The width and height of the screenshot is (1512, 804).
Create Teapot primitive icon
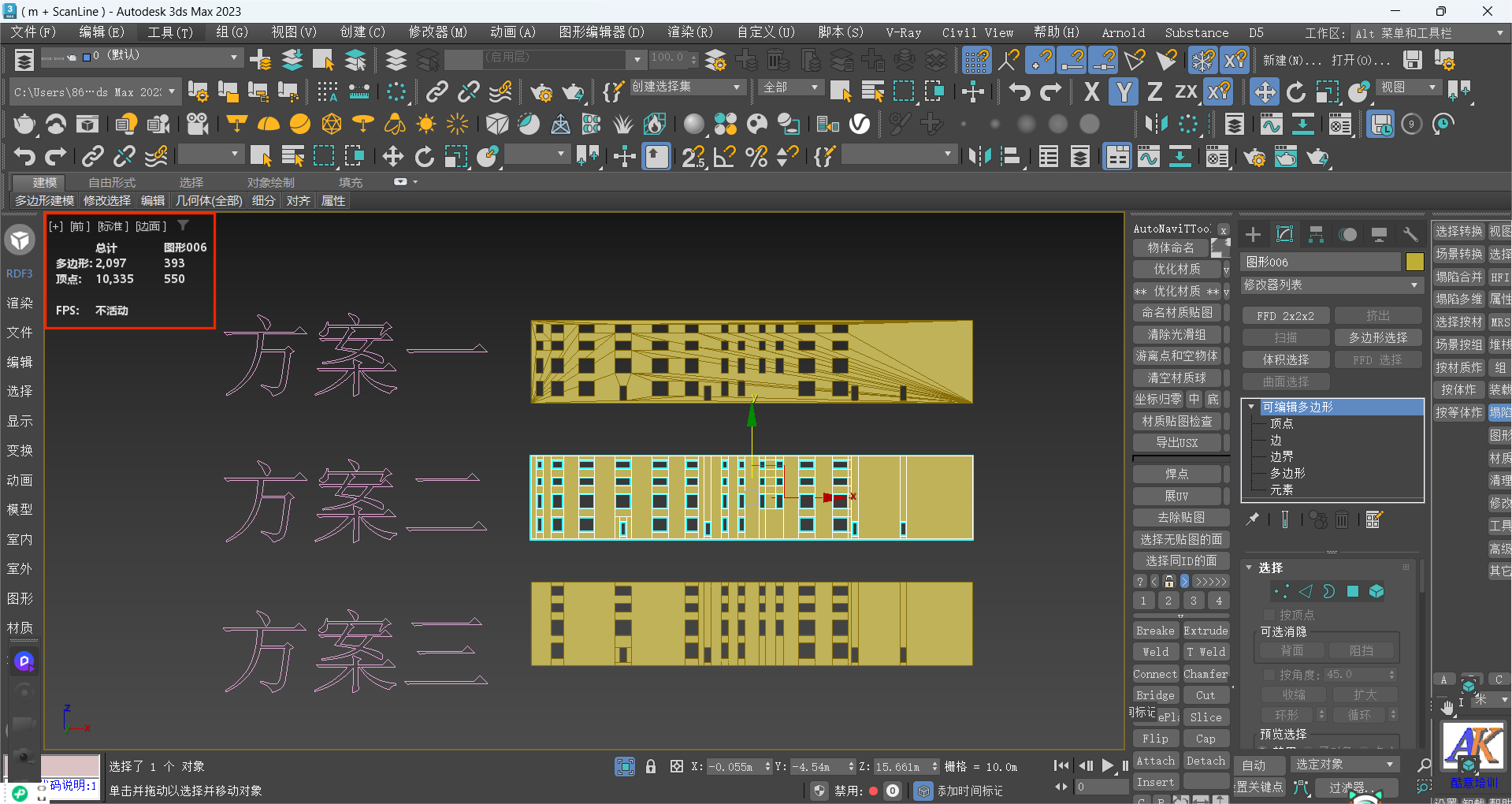tap(24, 124)
